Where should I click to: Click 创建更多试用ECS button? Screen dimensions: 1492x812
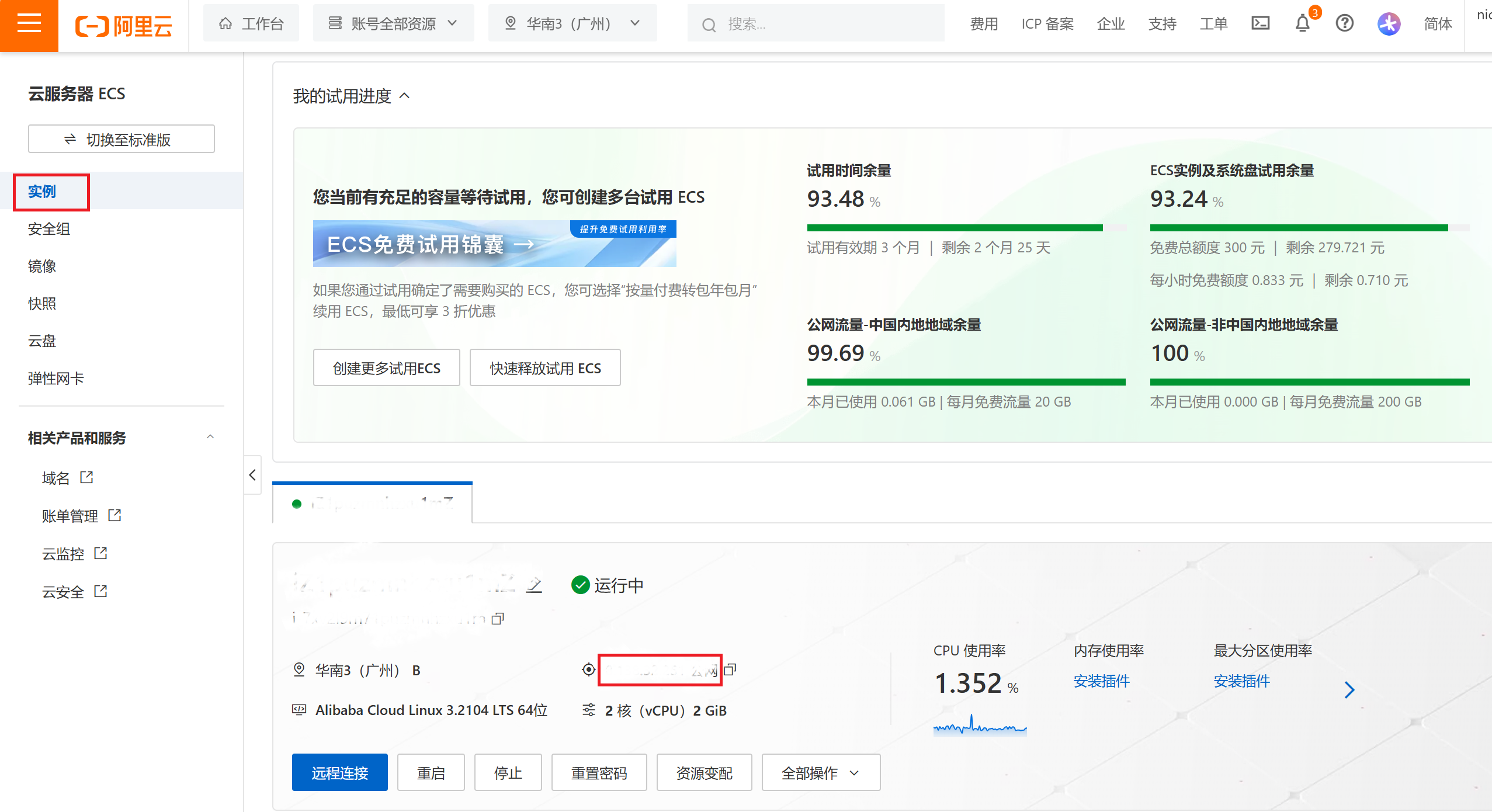[x=387, y=368]
